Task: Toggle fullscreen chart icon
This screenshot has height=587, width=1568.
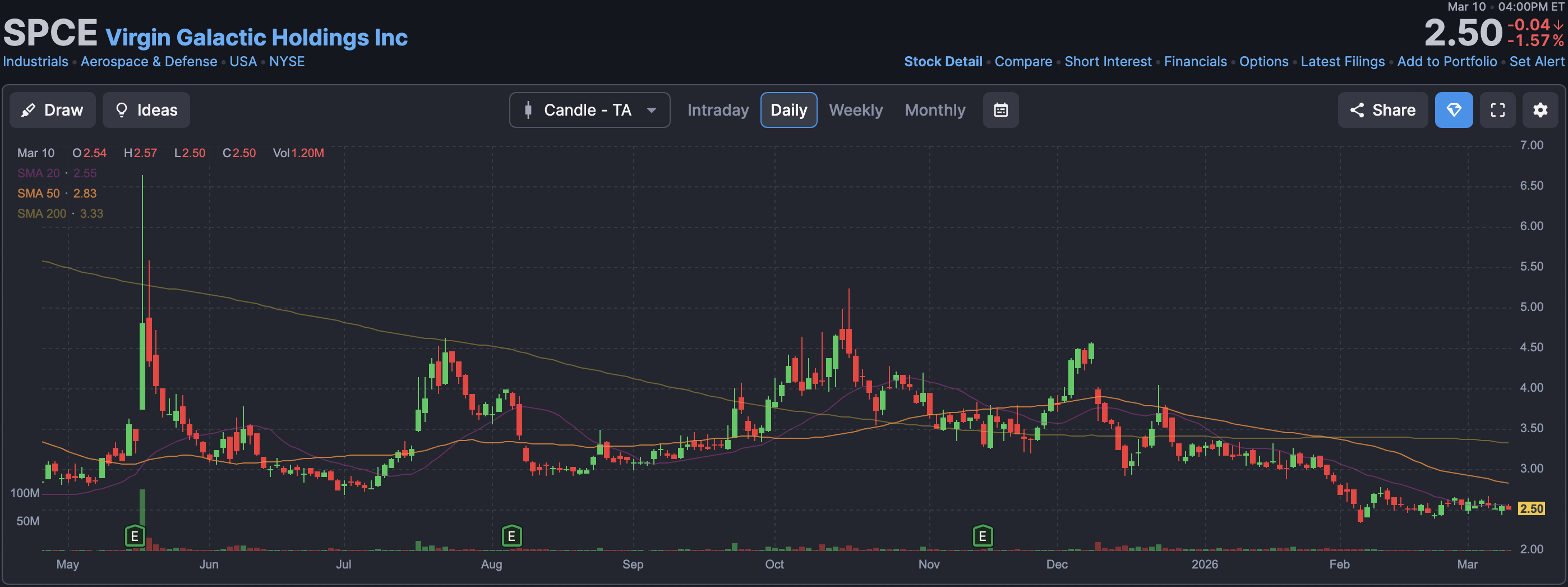Action: point(1497,110)
